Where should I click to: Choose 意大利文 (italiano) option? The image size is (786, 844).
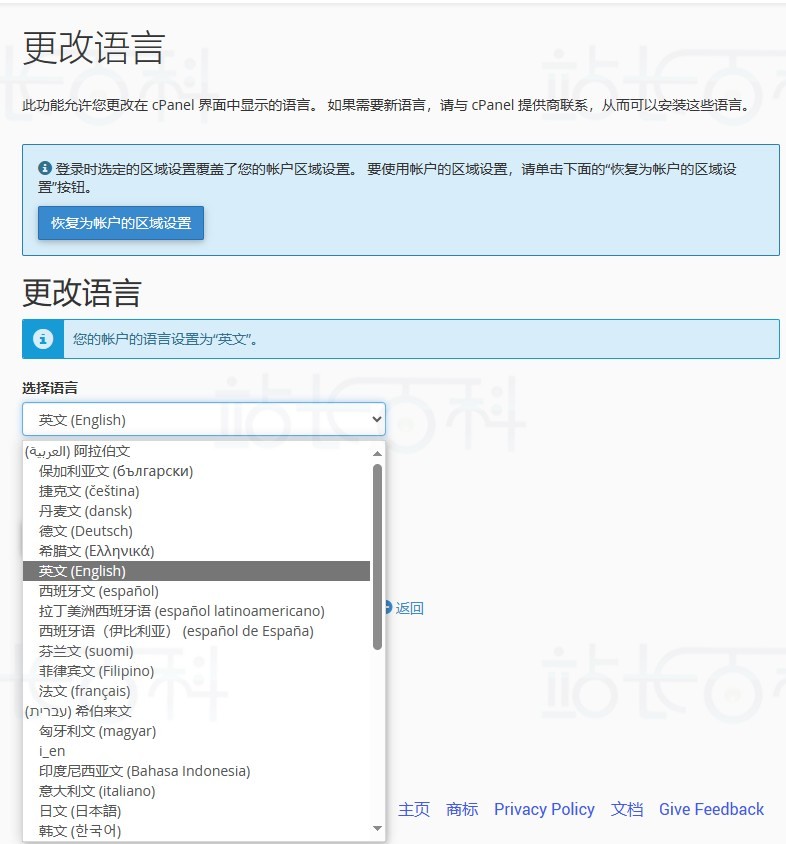(196, 791)
